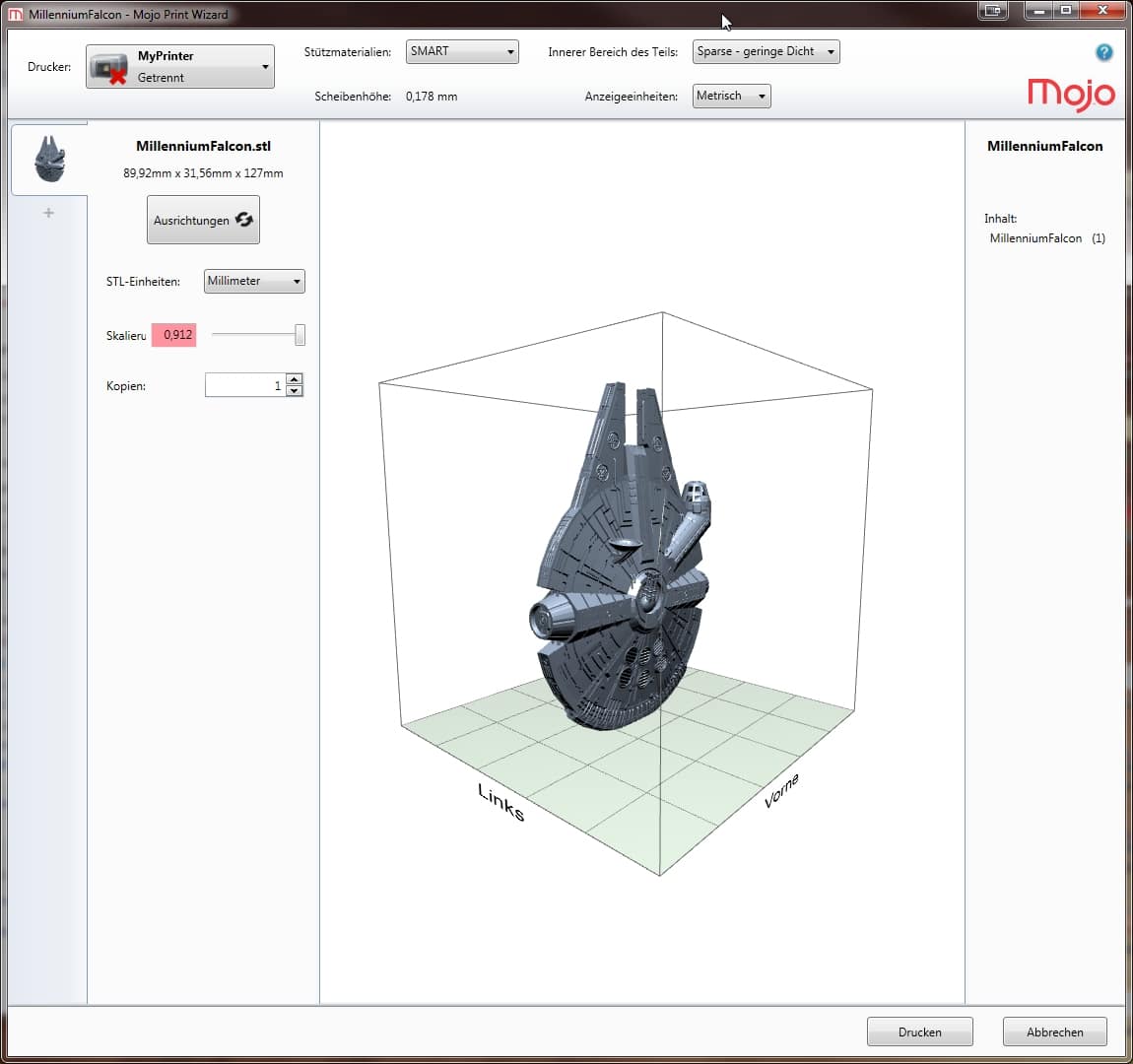Open Innerer Bereich des Teils dropdown
Image resolution: width=1133 pixels, height=1064 pixels.
766,51
